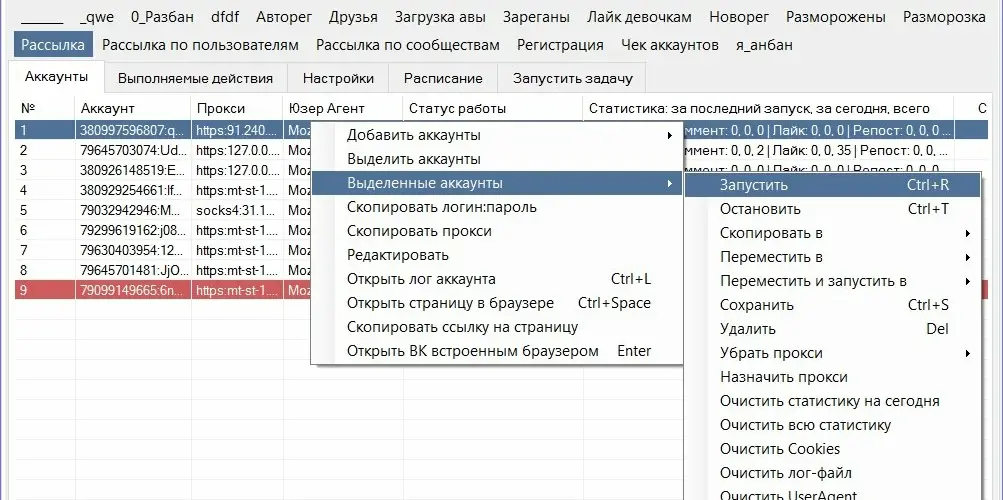
Task: Choose Очистить Cookies
Action: point(833,449)
